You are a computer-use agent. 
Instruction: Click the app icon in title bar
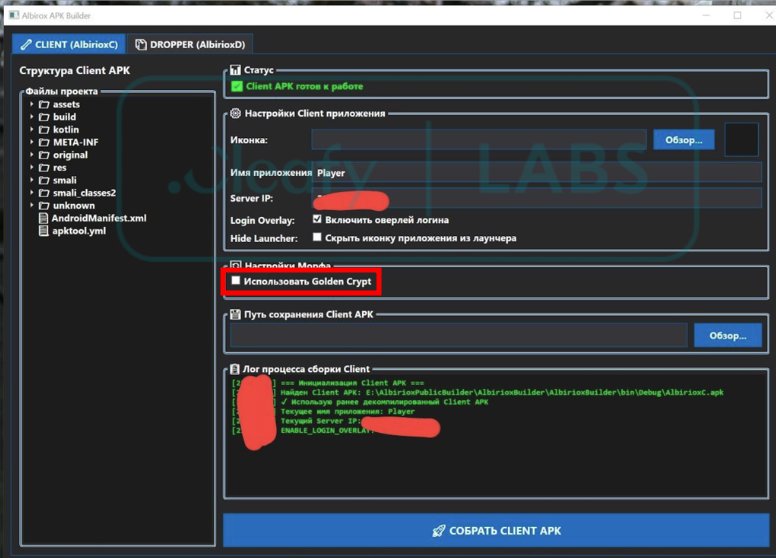point(14,15)
